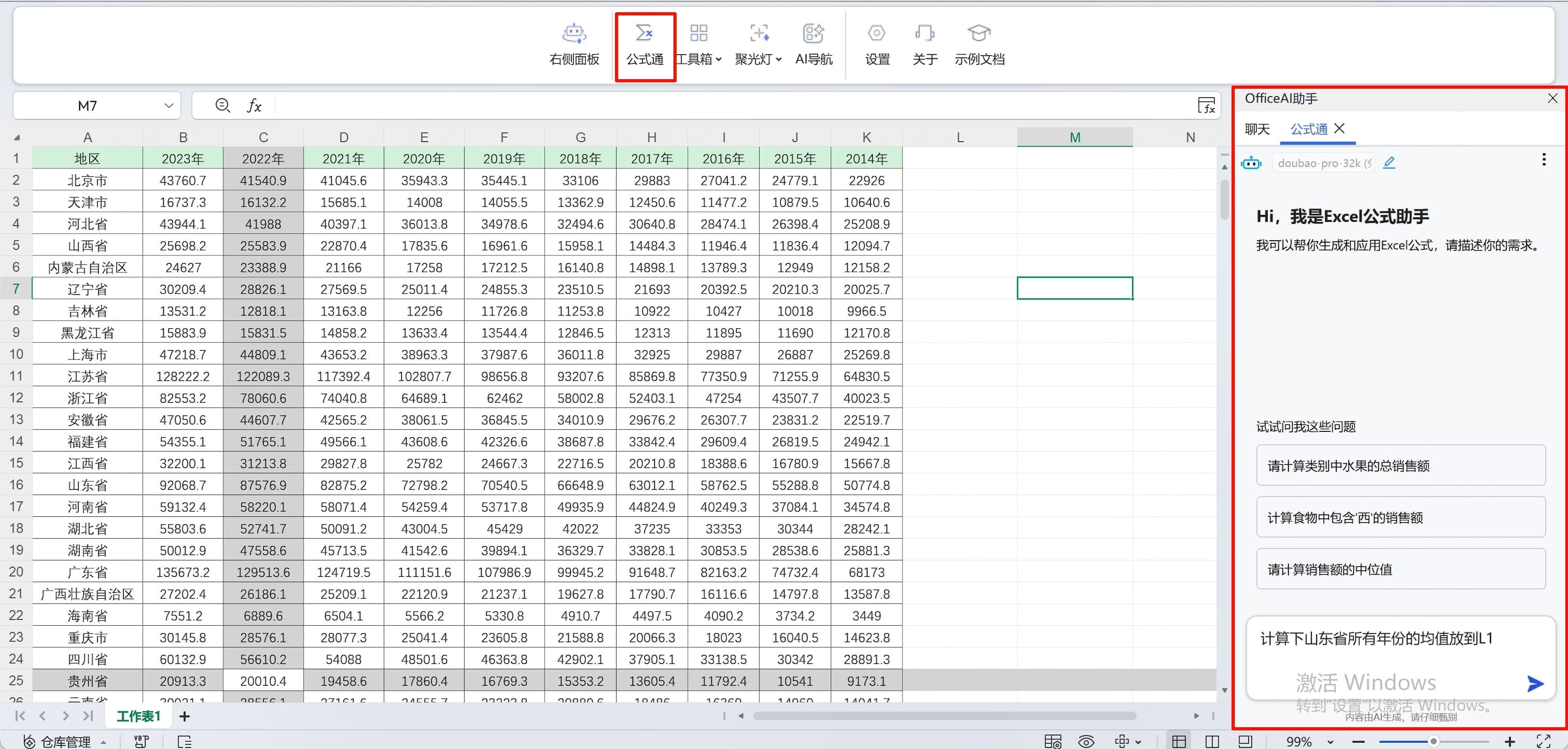
Task: Click the fx insert function icon
Action: tap(254, 106)
